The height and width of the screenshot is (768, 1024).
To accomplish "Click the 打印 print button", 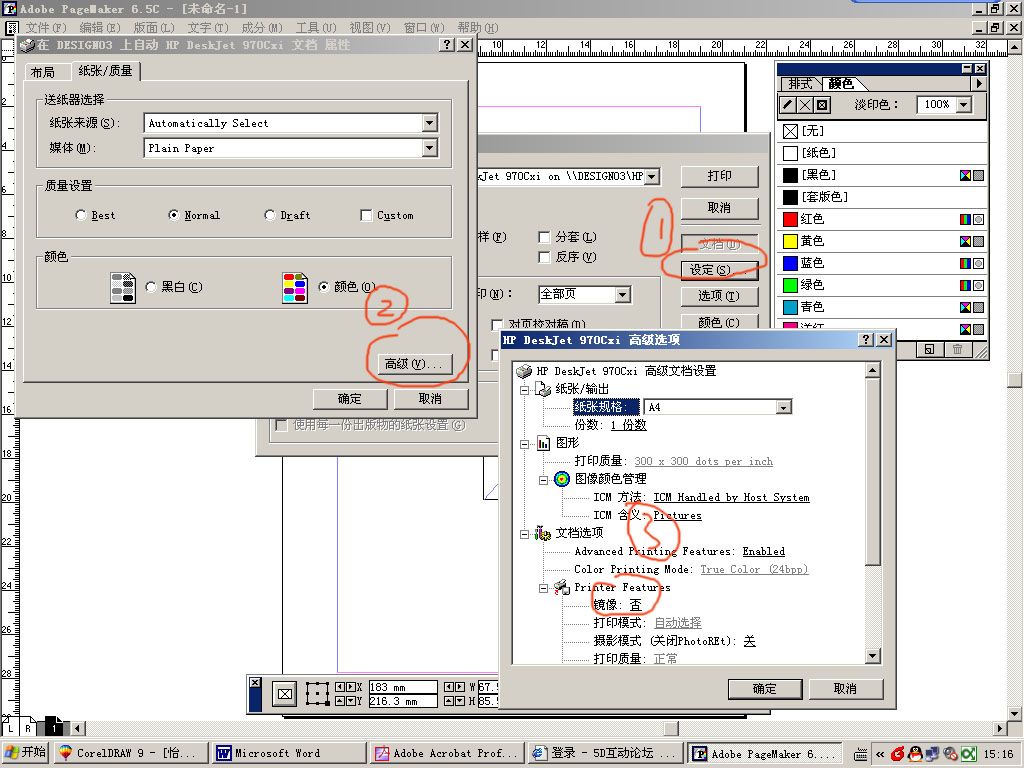I will pyautogui.click(x=720, y=176).
